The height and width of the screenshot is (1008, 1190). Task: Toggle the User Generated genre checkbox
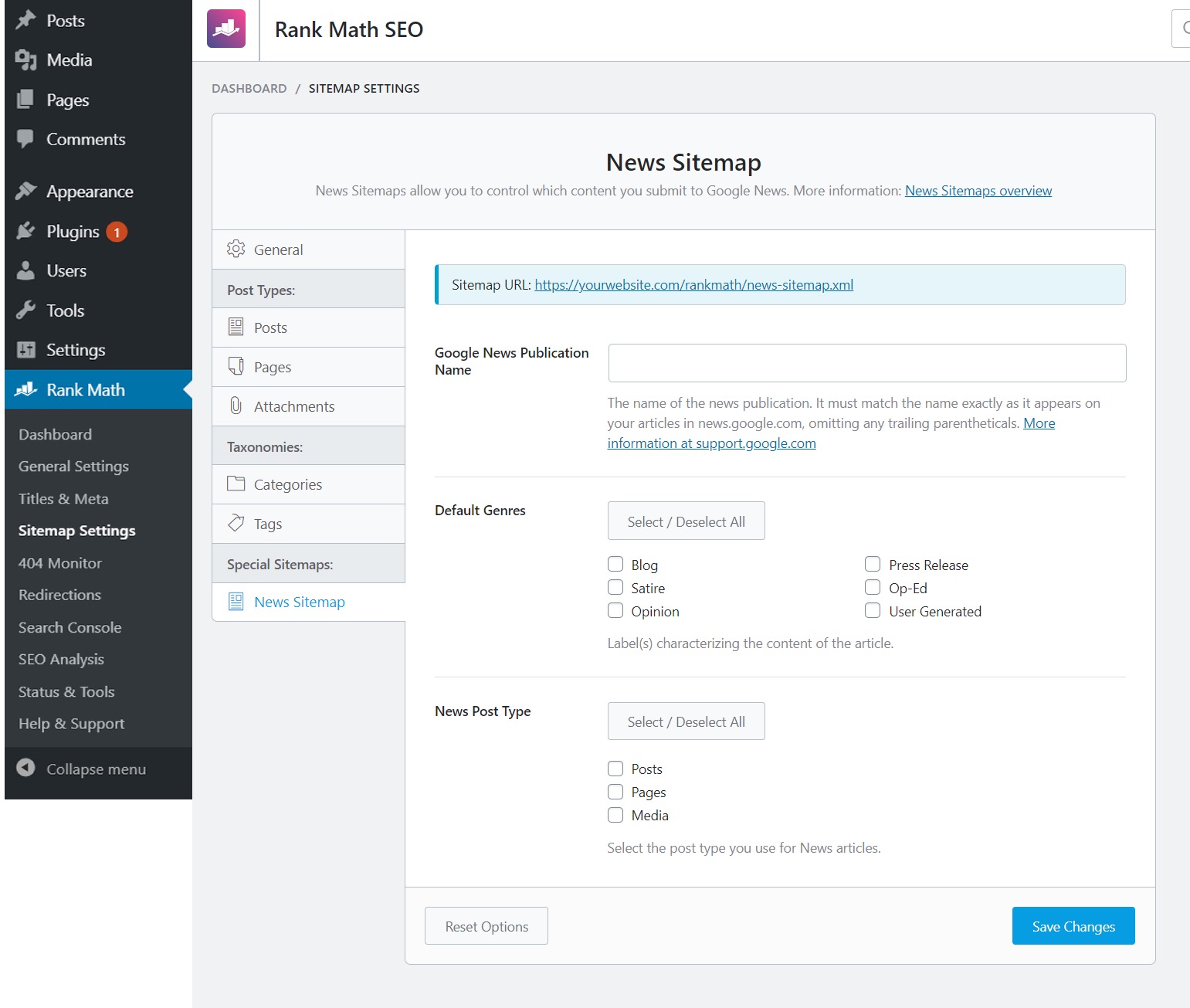873,610
